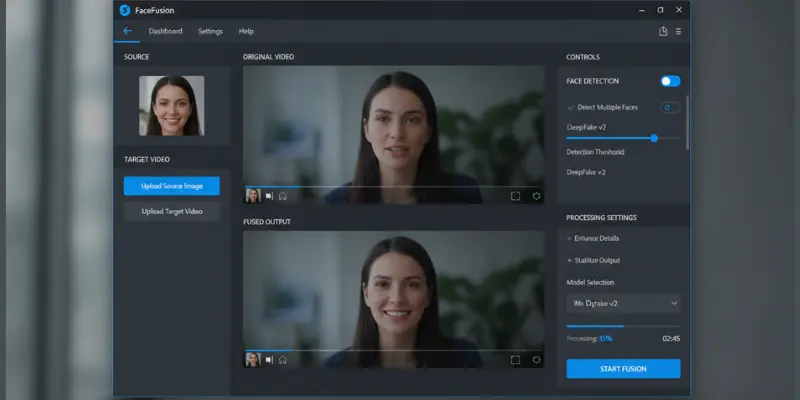Open the Help tab
This screenshot has width=800, height=400.
(x=246, y=31)
